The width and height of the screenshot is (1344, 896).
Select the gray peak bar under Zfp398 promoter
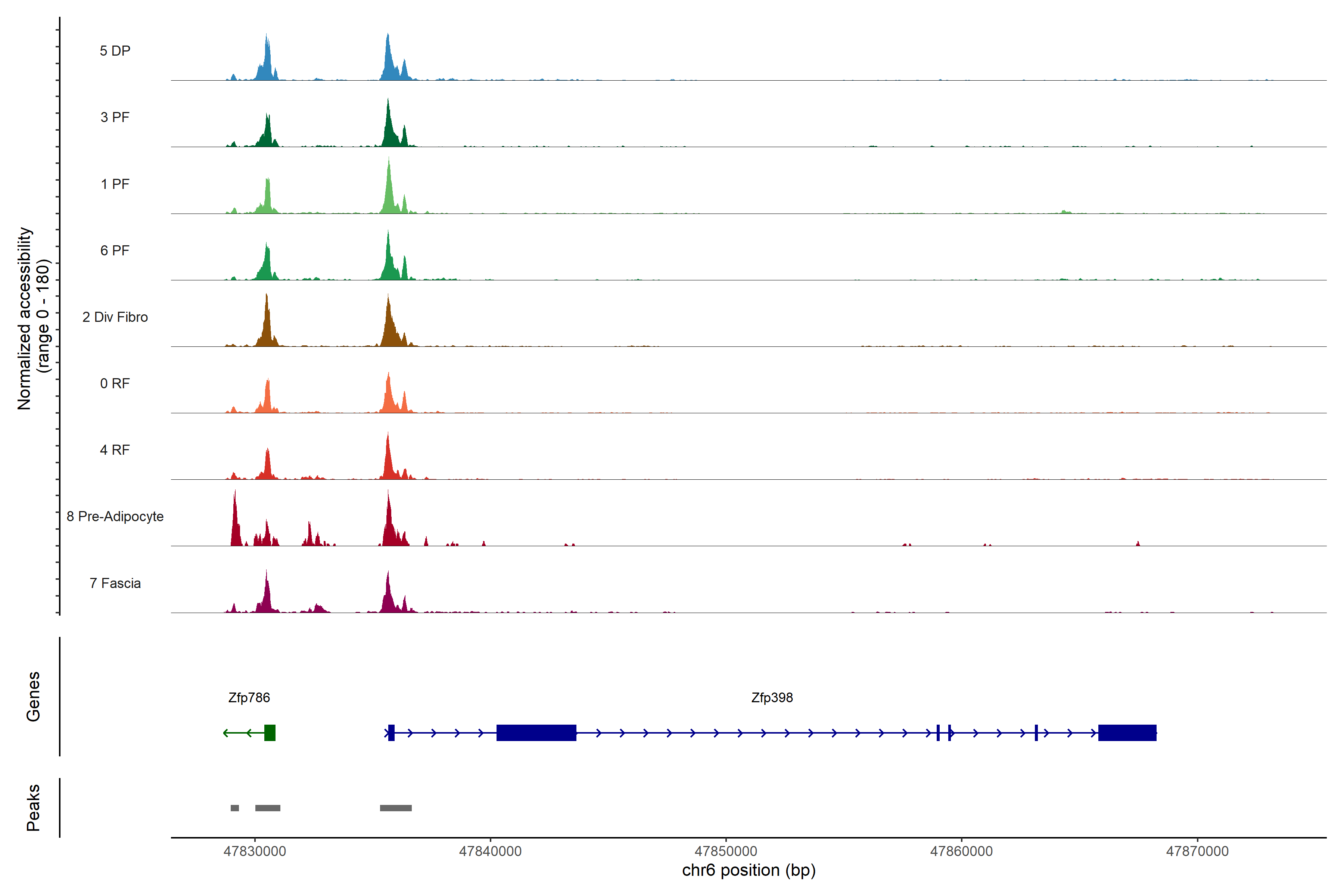point(395,808)
